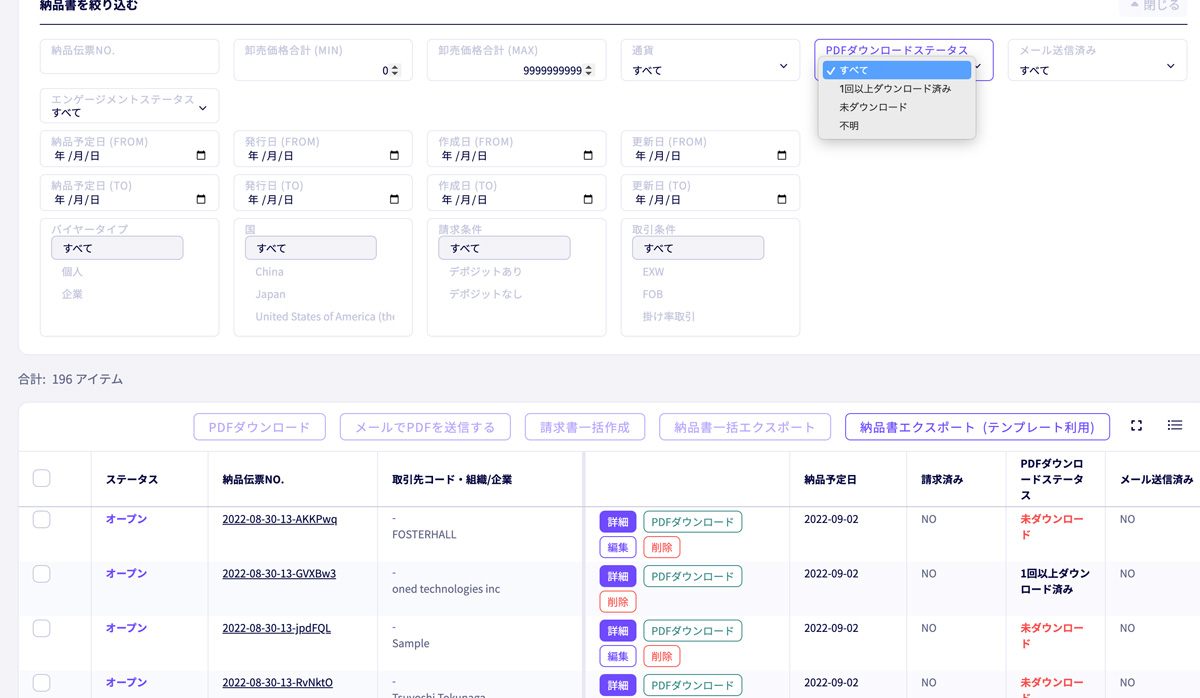The height and width of the screenshot is (698, 1200).
Task: Select すべて in 取引条件 list
Action: click(698, 248)
